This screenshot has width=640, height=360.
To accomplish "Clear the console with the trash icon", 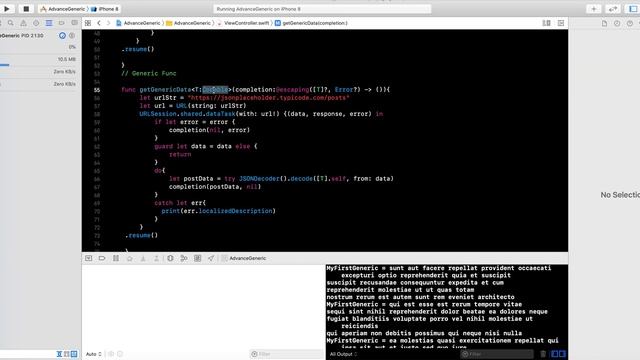I will [543, 354].
